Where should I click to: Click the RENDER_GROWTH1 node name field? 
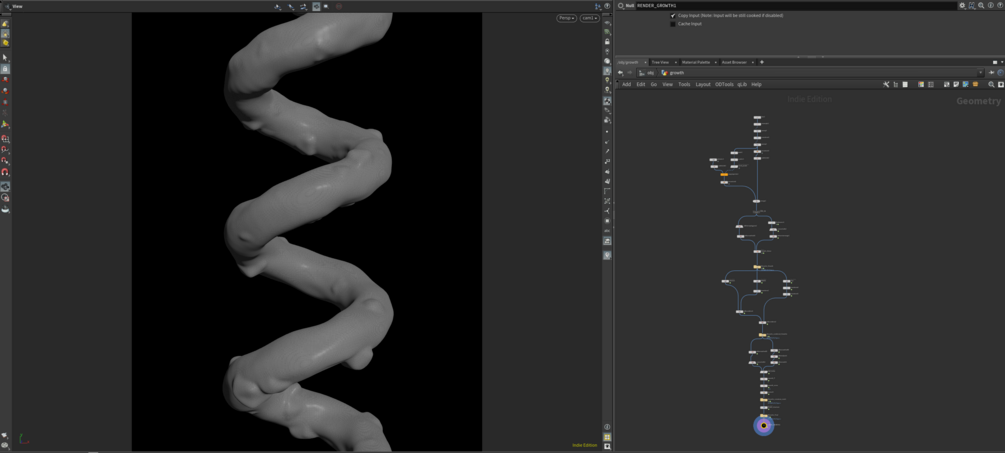click(795, 5)
